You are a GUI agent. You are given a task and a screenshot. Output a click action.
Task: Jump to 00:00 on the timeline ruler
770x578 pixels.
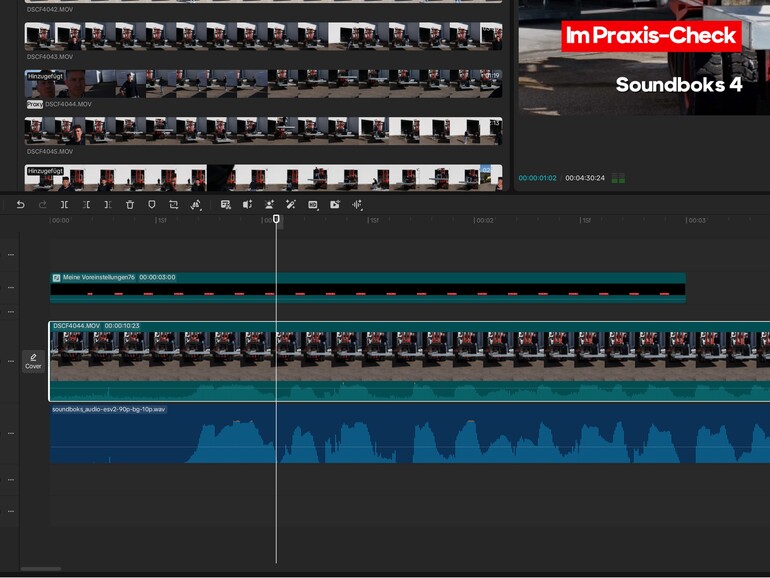(x=60, y=220)
